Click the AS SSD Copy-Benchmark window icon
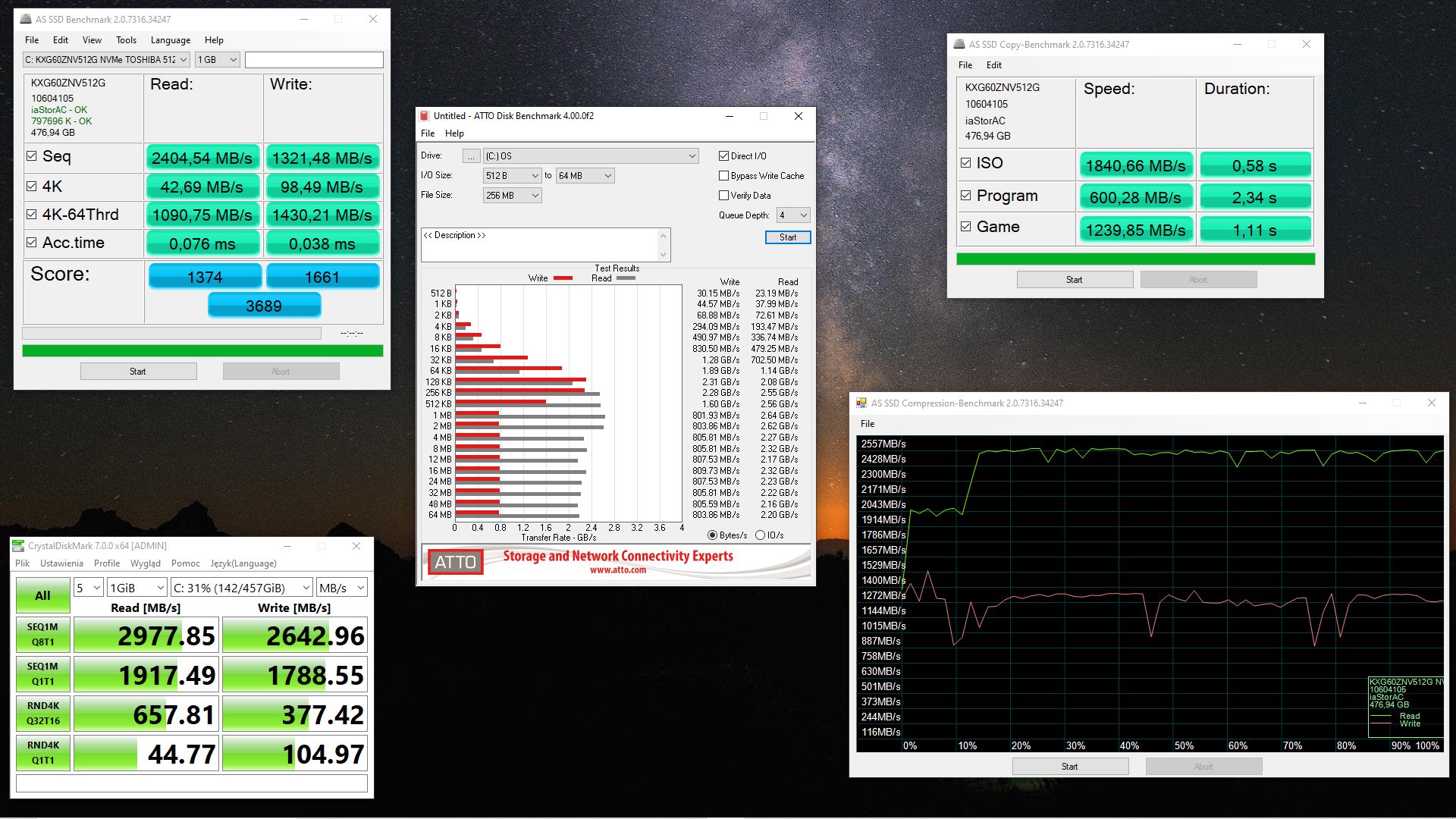Screen dimensions: 1456x819 click(x=959, y=45)
